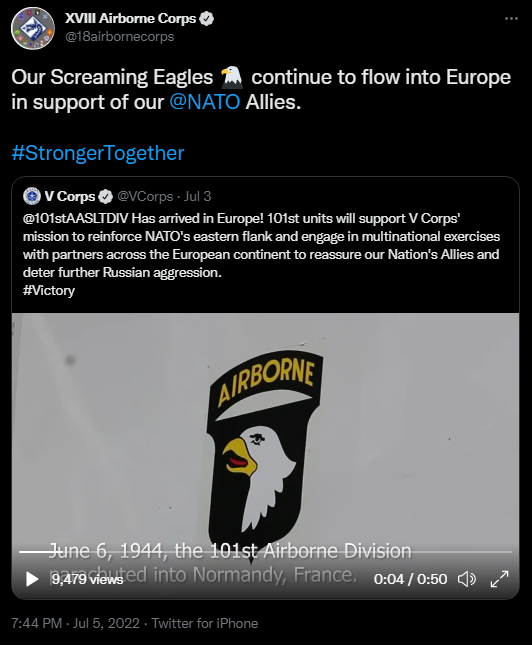Click the 101st Airborne eagle video frame

[265, 432]
